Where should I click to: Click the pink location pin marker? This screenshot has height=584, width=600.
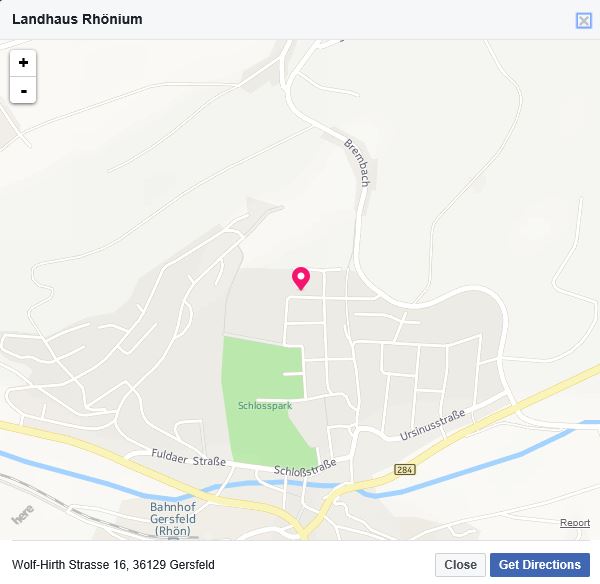click(x=301, y=278)
